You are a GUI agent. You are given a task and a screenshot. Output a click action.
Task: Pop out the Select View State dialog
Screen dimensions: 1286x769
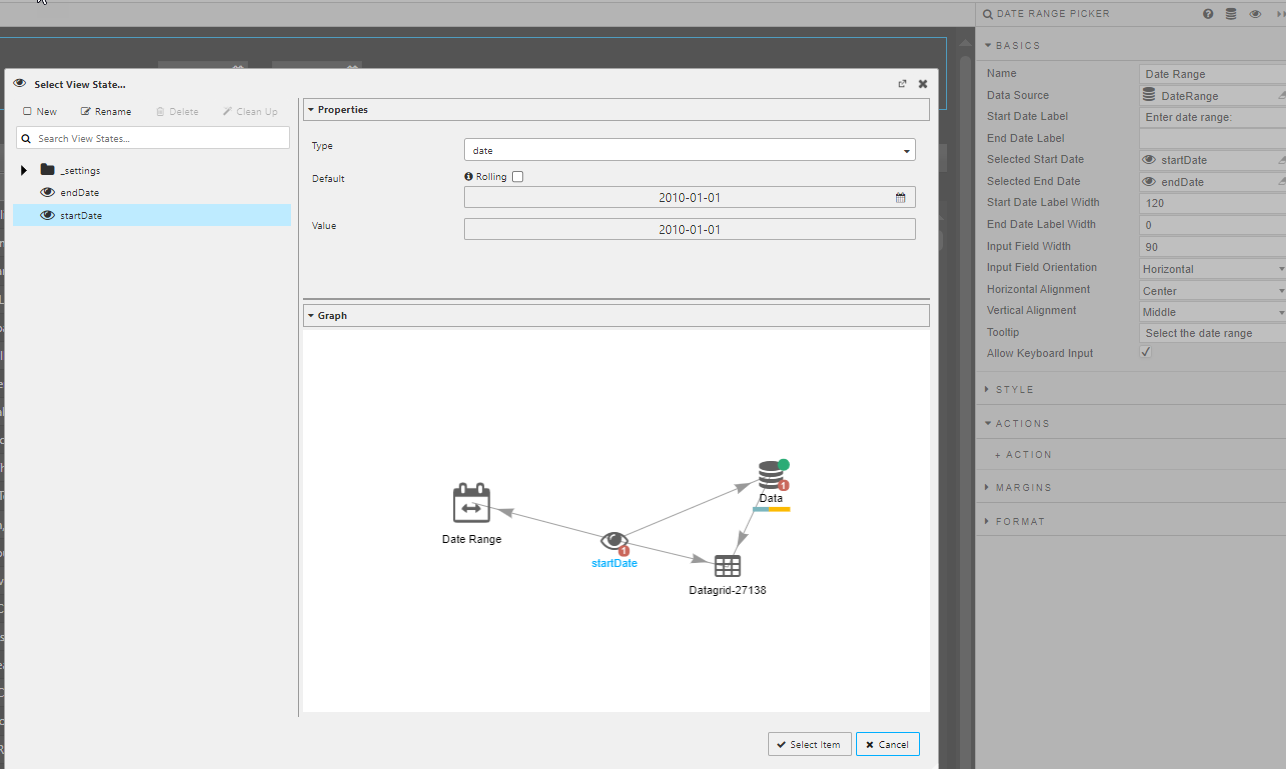click(902, 84)
